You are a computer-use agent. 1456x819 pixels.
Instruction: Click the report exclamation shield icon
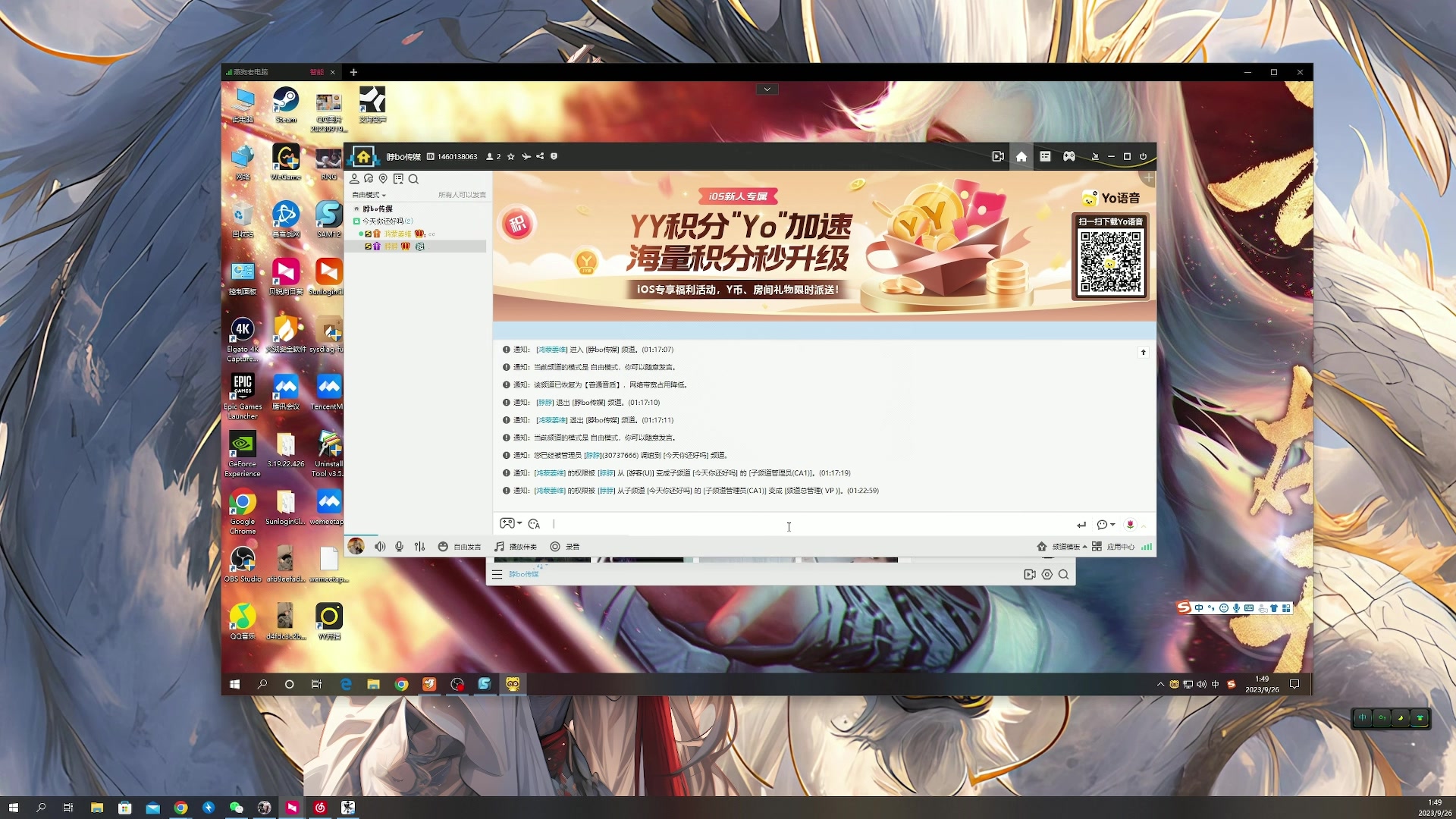coord(554,156)
